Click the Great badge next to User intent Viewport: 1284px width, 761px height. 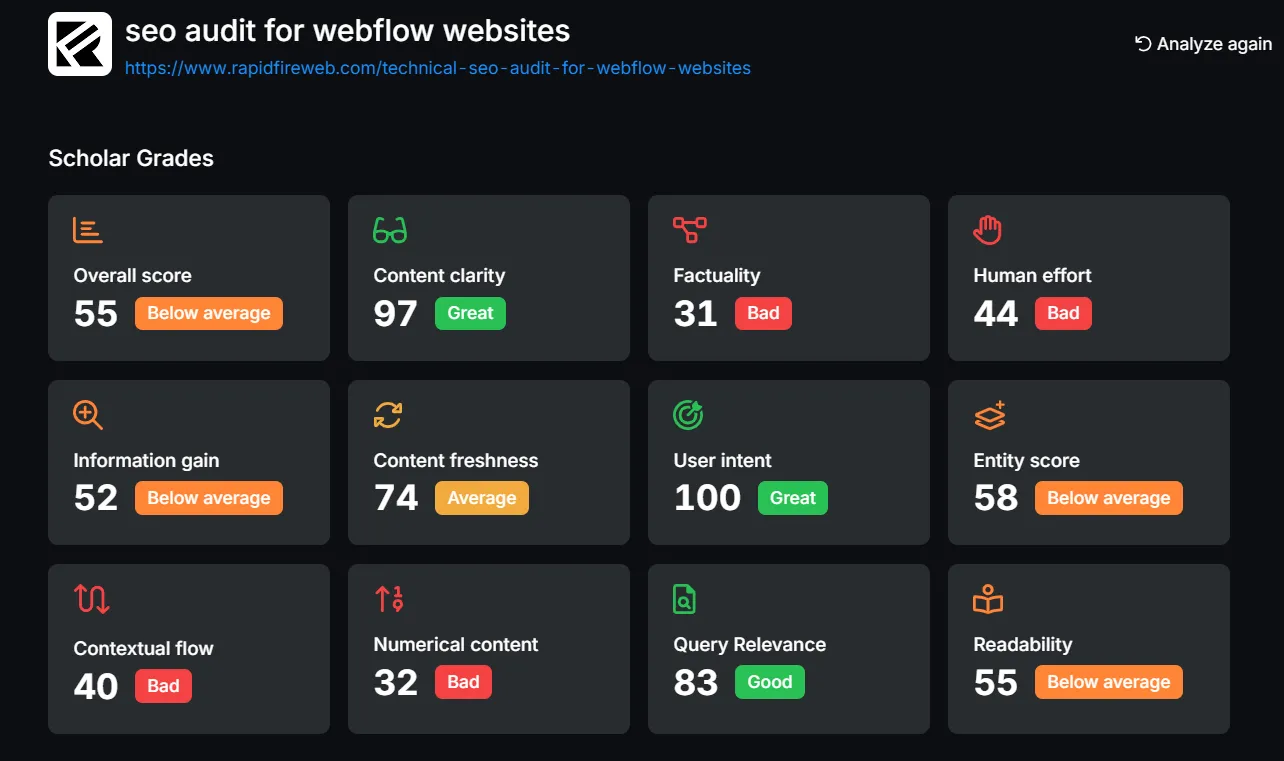(x=793, y=497)
